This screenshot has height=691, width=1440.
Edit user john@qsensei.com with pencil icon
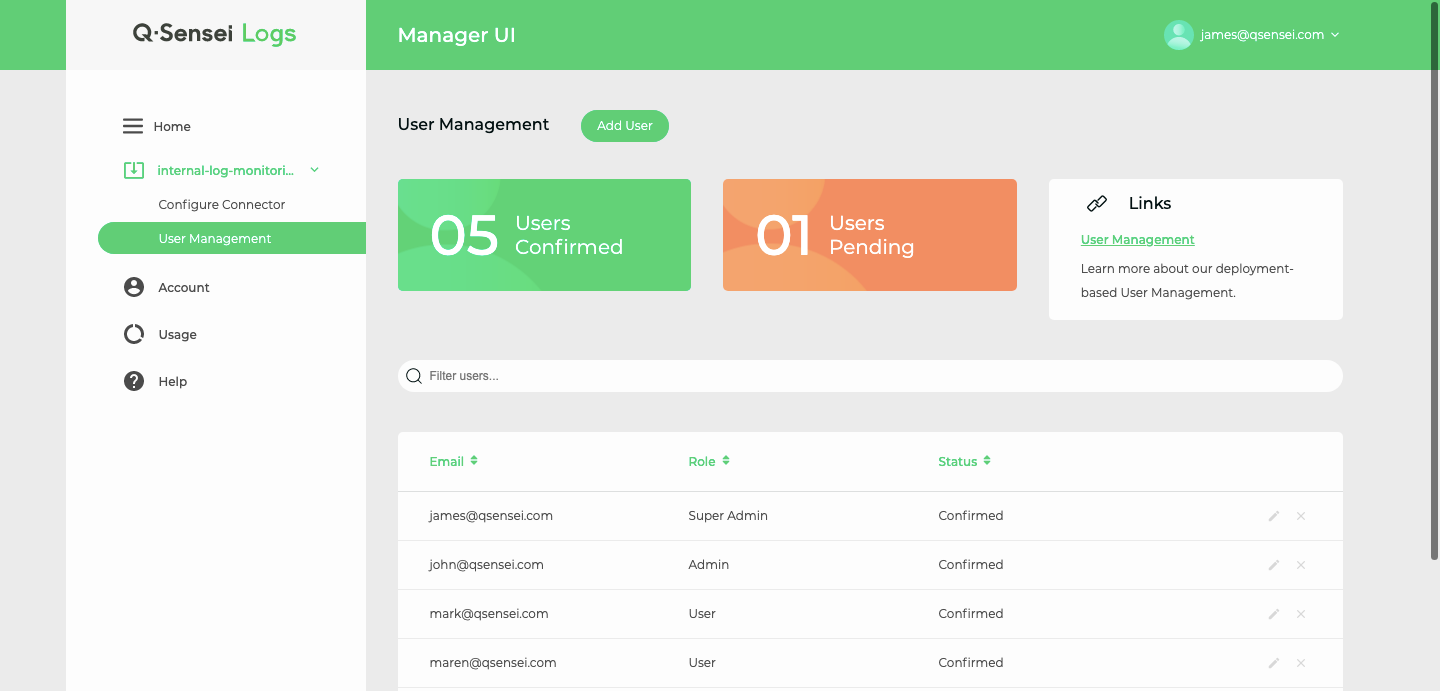tap(1274, 565)
